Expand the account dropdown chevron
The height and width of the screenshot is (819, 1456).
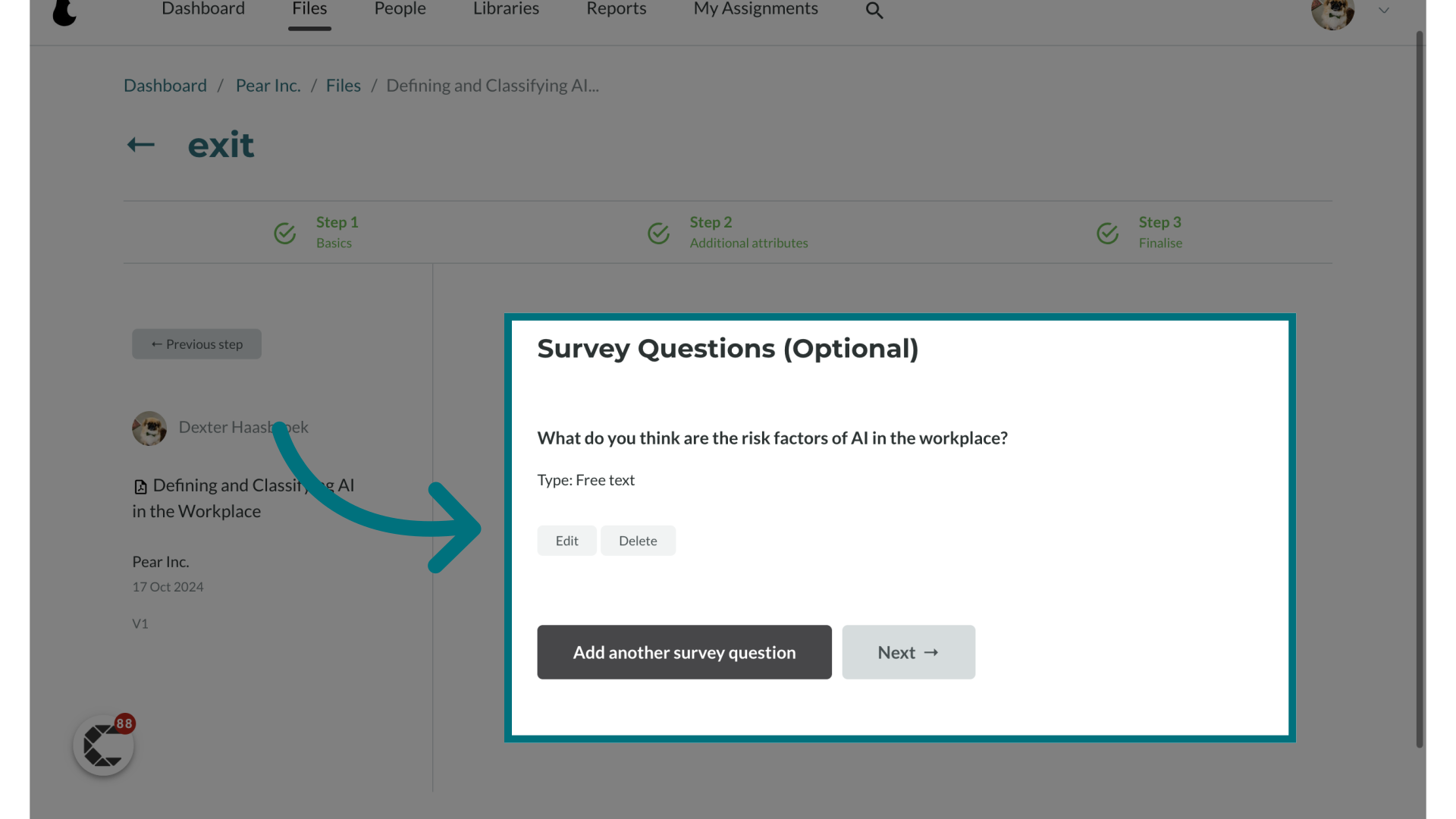[1384, 11]
